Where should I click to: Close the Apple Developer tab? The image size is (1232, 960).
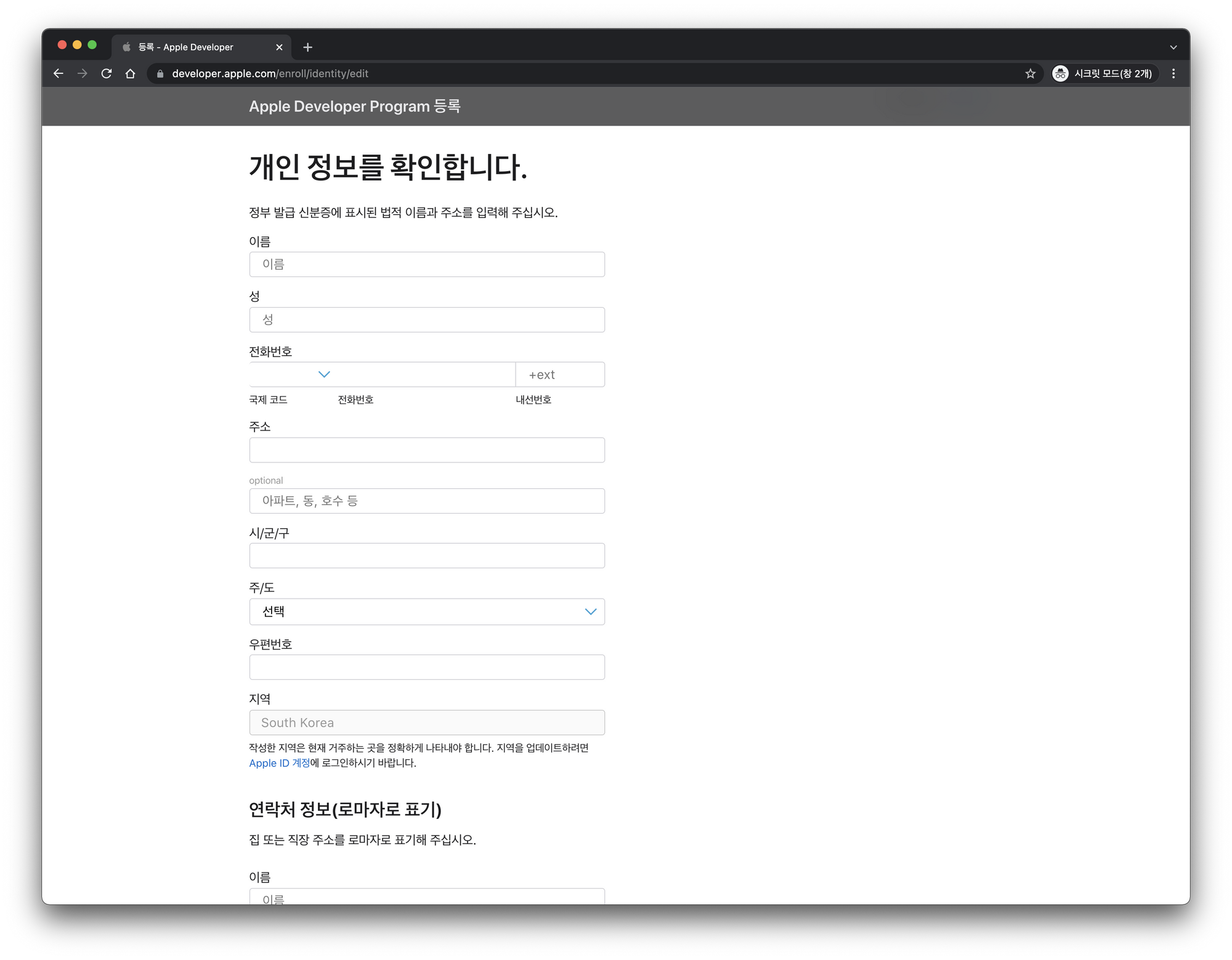(x=279, y=47)
